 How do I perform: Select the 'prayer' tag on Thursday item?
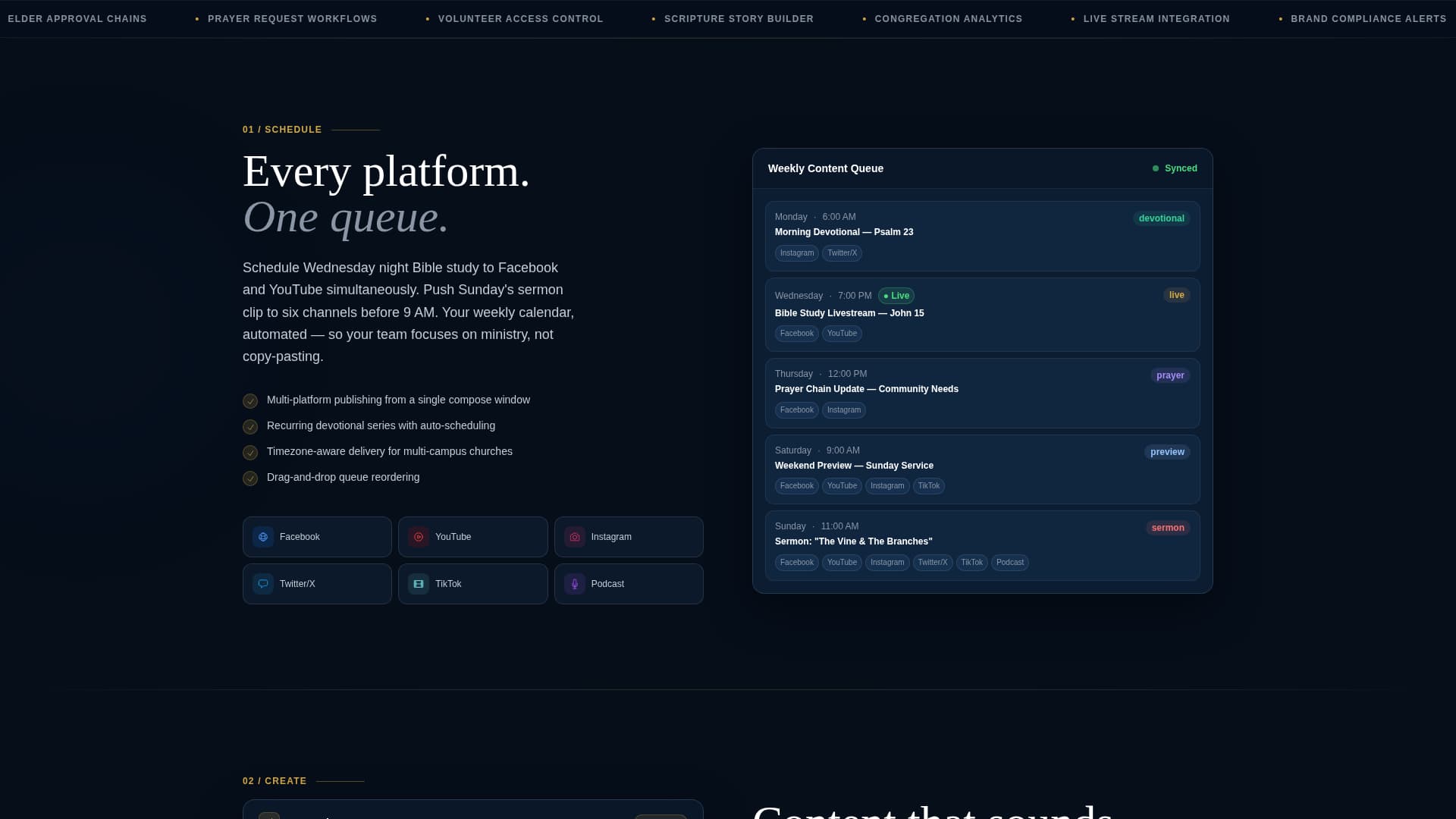[x=1170, y=375]
